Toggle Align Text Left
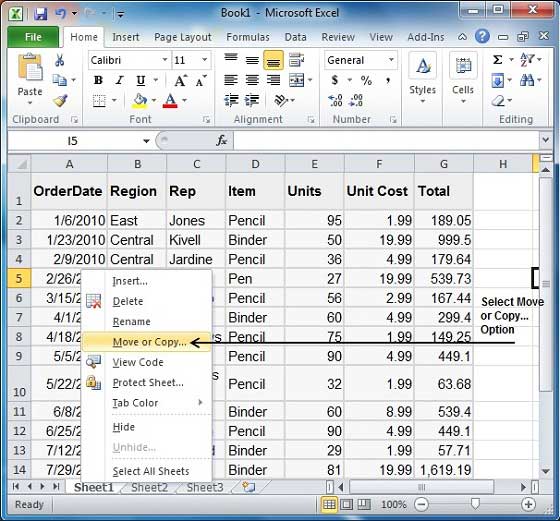Image resolution: width=560 pixels, height=521 pixels. tap(231, 80)
